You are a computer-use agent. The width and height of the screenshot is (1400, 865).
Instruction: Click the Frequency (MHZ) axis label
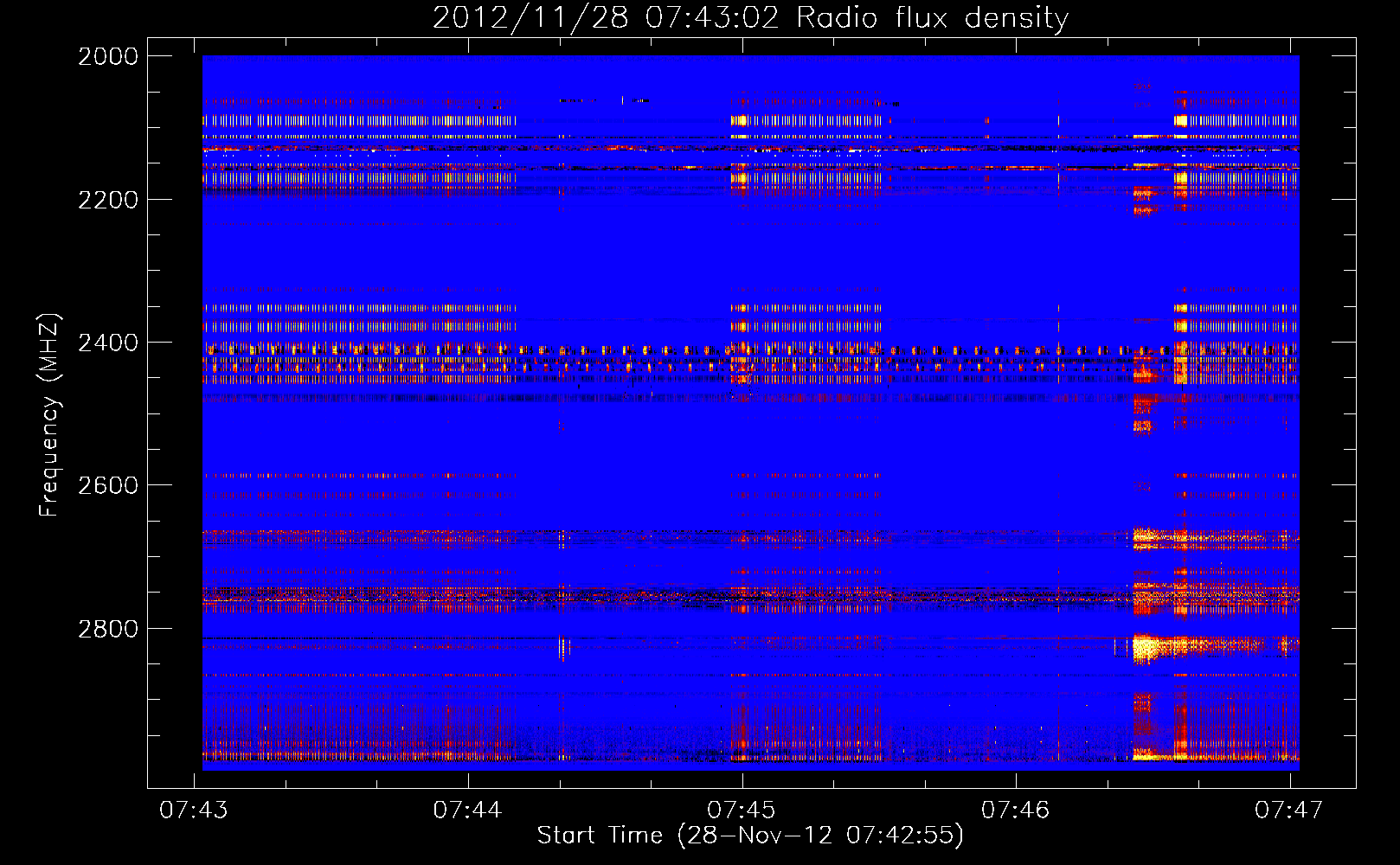[x=50, y=415]
